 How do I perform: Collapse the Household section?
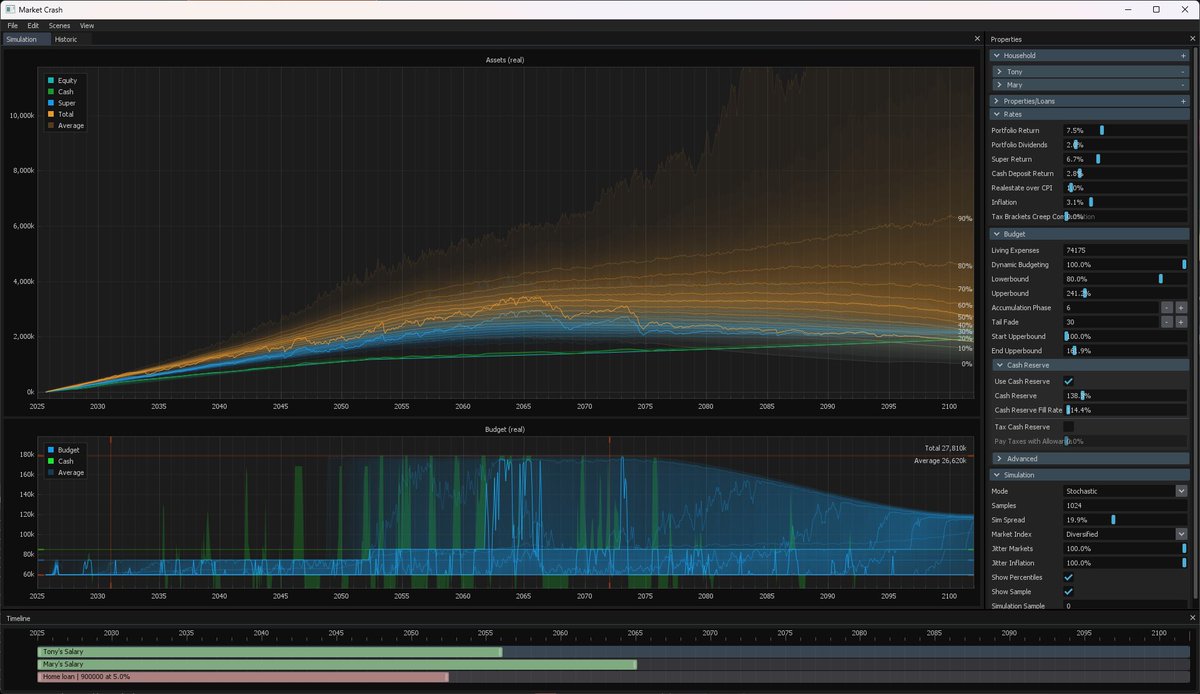[x=997, y=56]
